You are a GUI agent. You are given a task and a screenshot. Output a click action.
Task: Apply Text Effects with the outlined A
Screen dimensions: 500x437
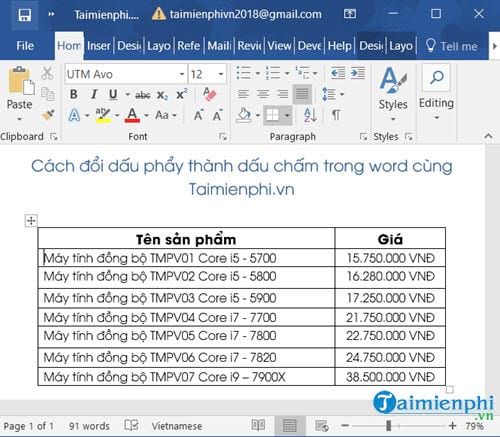[74, 116]
